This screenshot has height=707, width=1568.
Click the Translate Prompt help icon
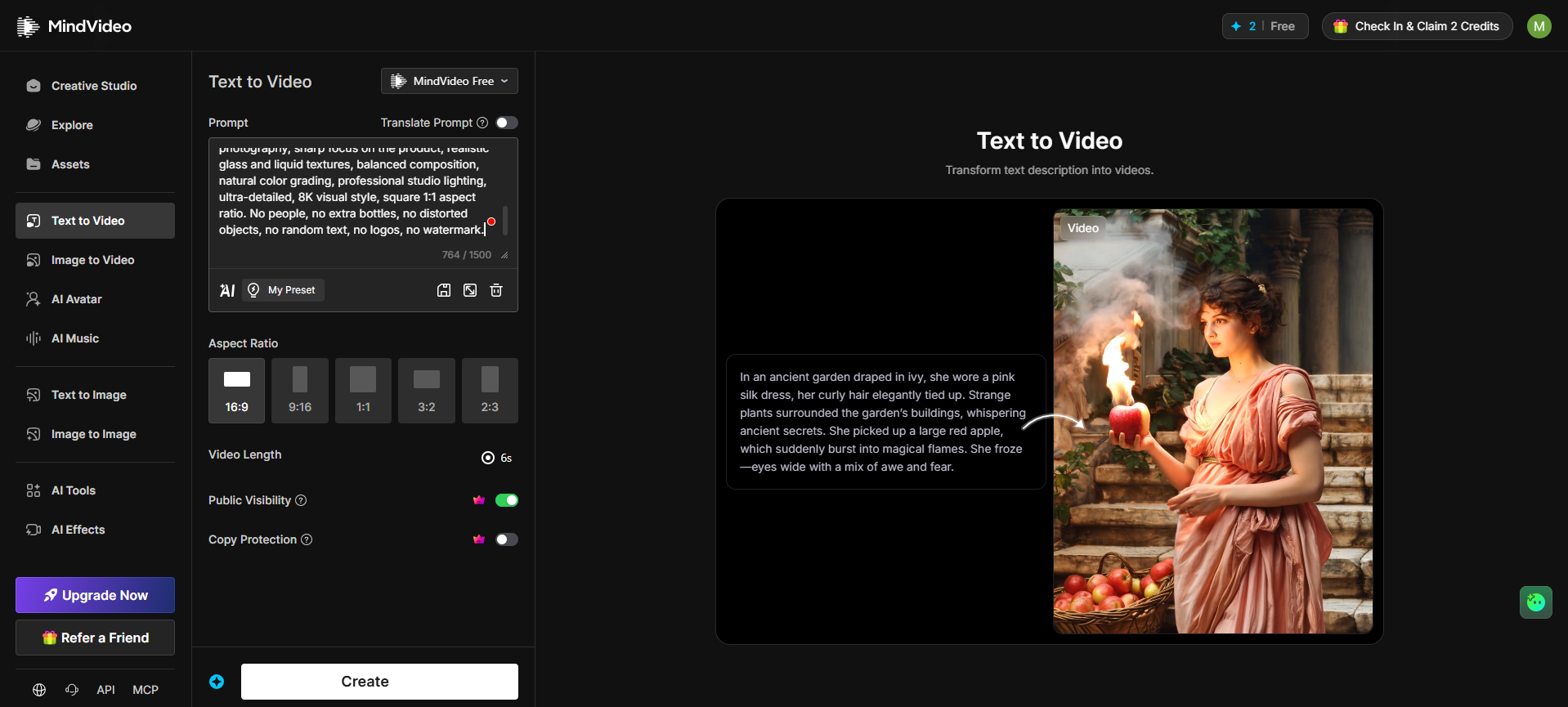tap(482, 123)
